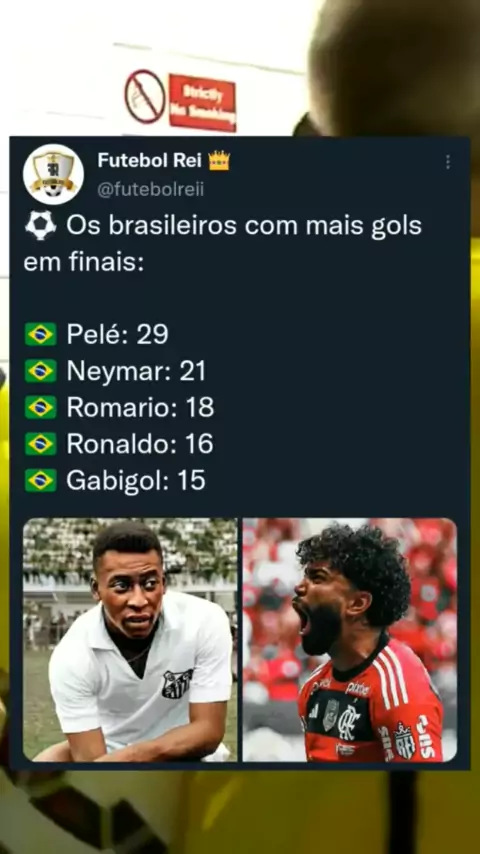Click the Brazil flag next to Ronaldo

coord(40,444)
